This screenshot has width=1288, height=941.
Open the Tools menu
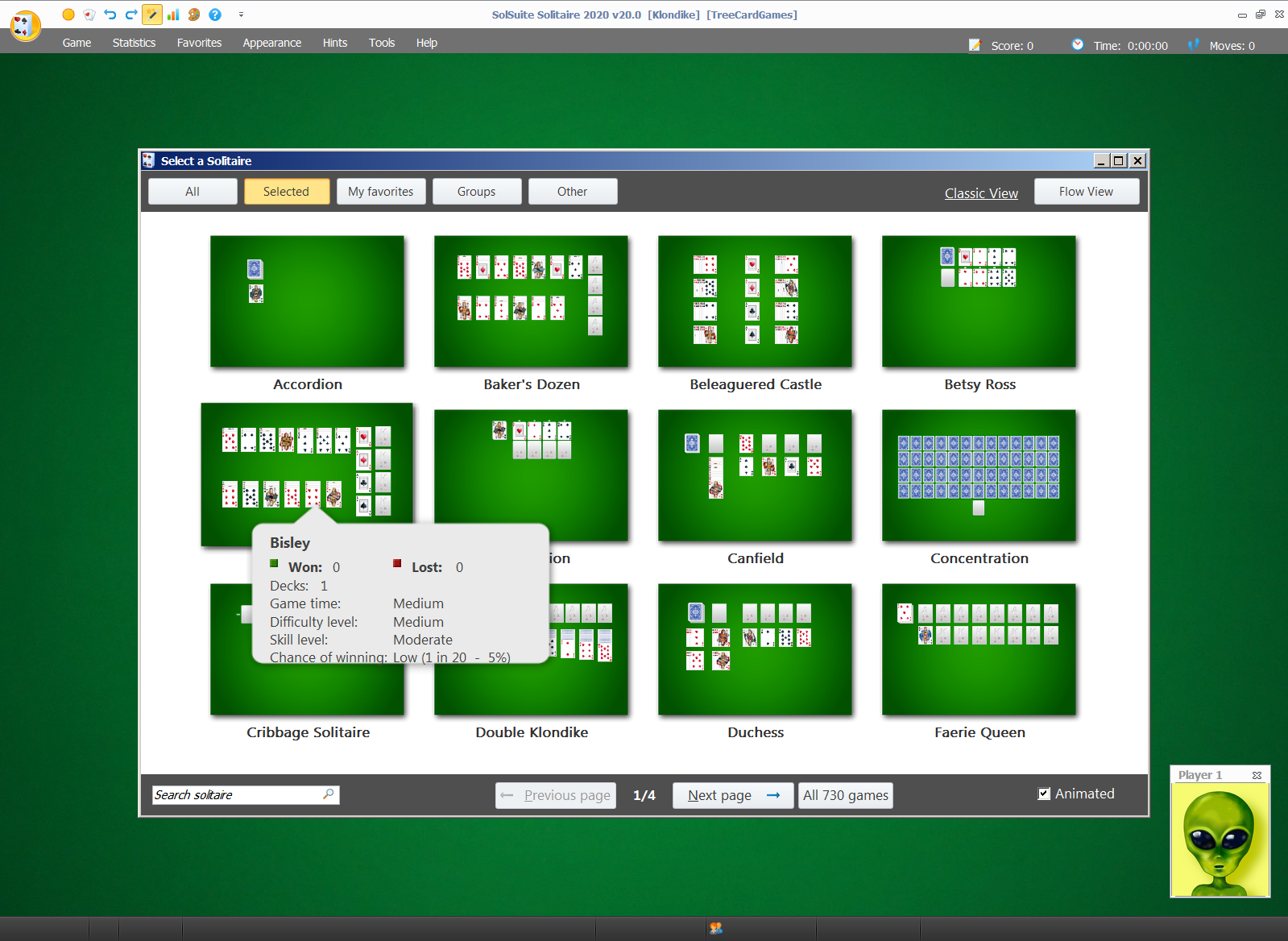pos(382,43)
